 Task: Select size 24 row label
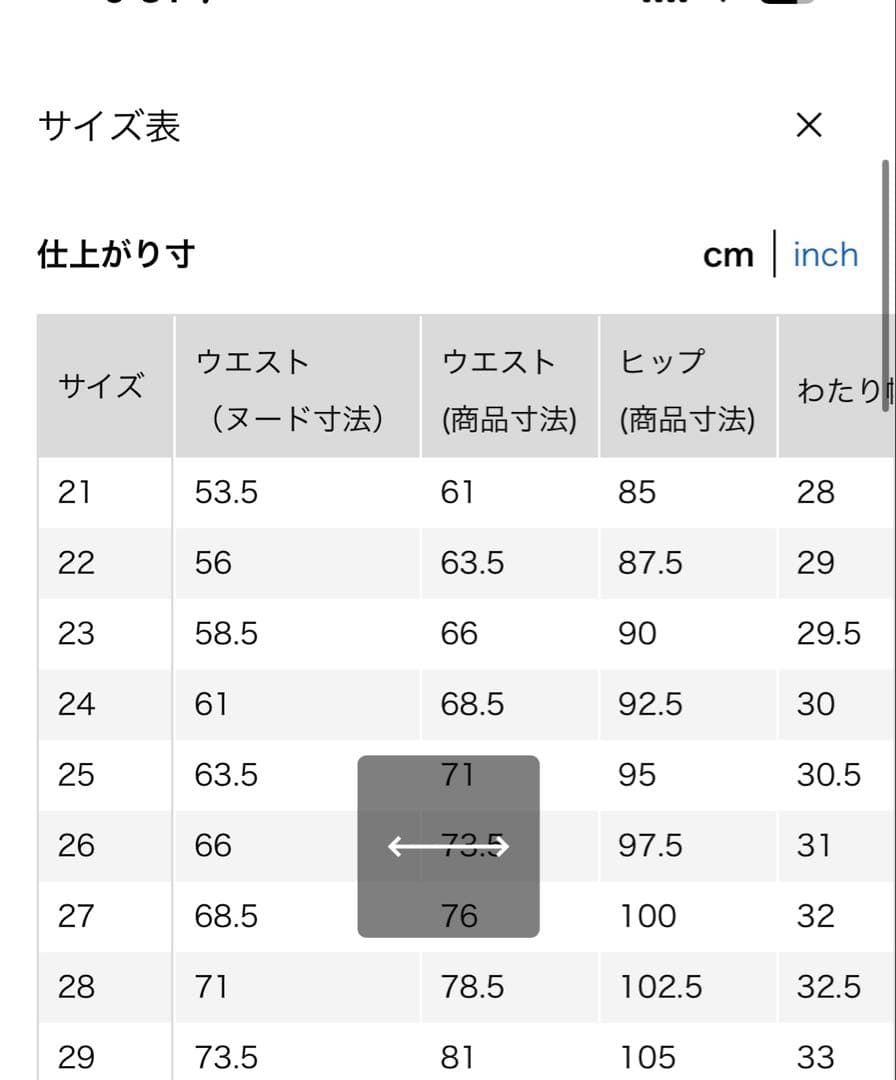[76, 705]
